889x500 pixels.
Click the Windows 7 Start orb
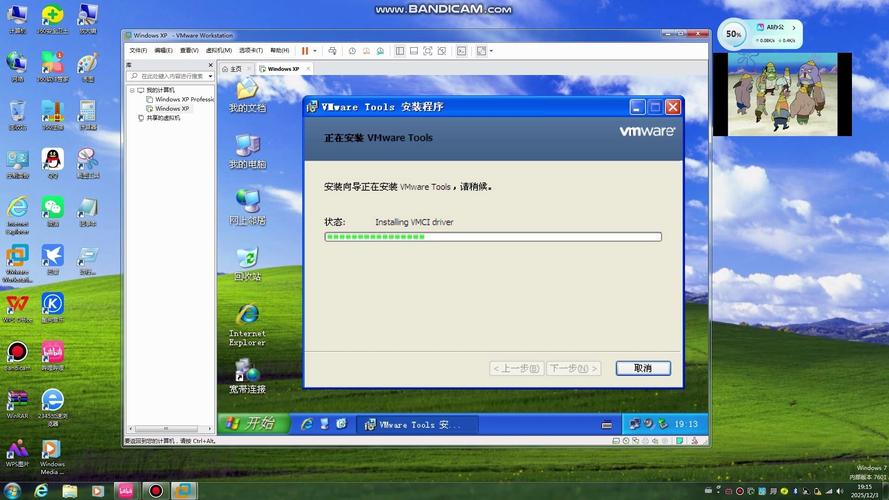pos(12,490)
